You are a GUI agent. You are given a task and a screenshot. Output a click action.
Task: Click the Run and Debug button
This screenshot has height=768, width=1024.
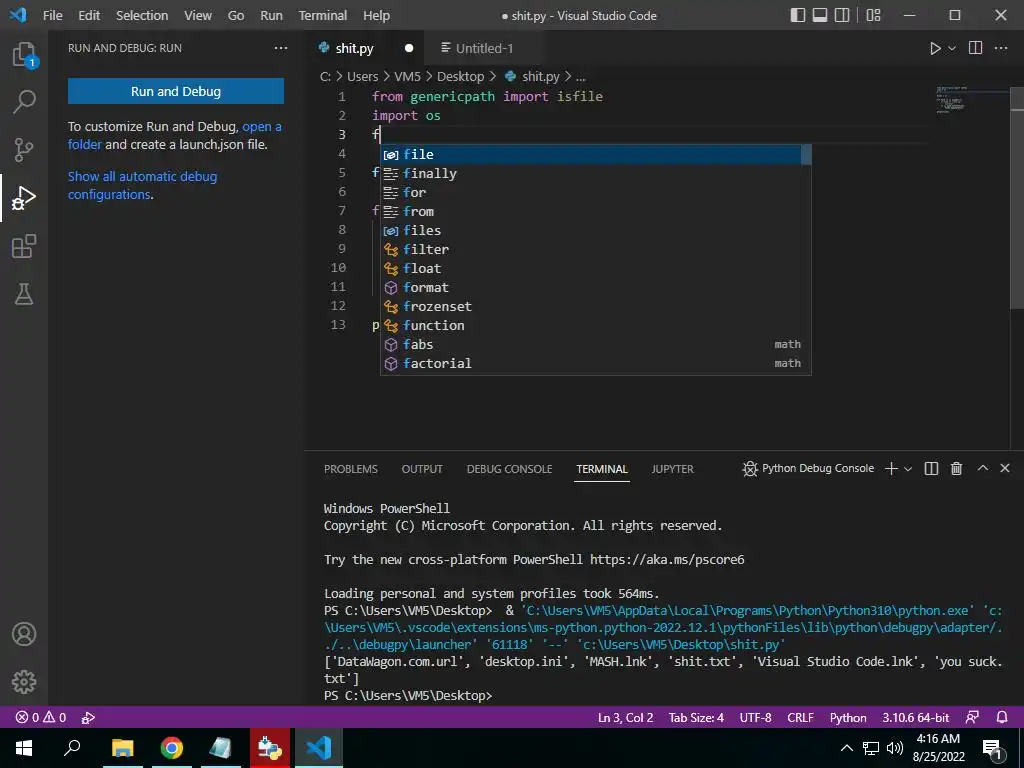click(x=176, y=91)
